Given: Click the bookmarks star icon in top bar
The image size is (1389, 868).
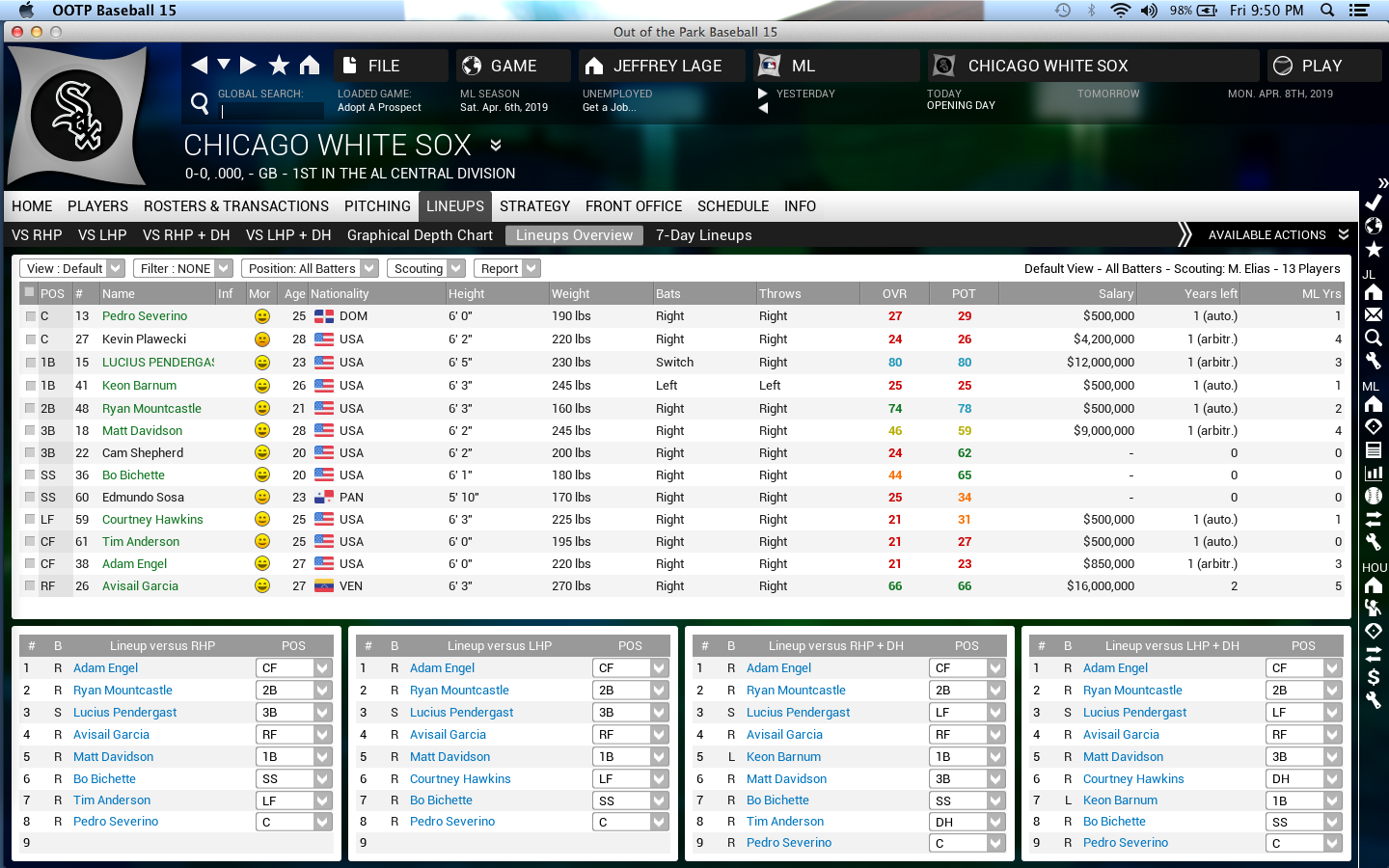Looking at the screenshot, I should click(x=279, y=65).
